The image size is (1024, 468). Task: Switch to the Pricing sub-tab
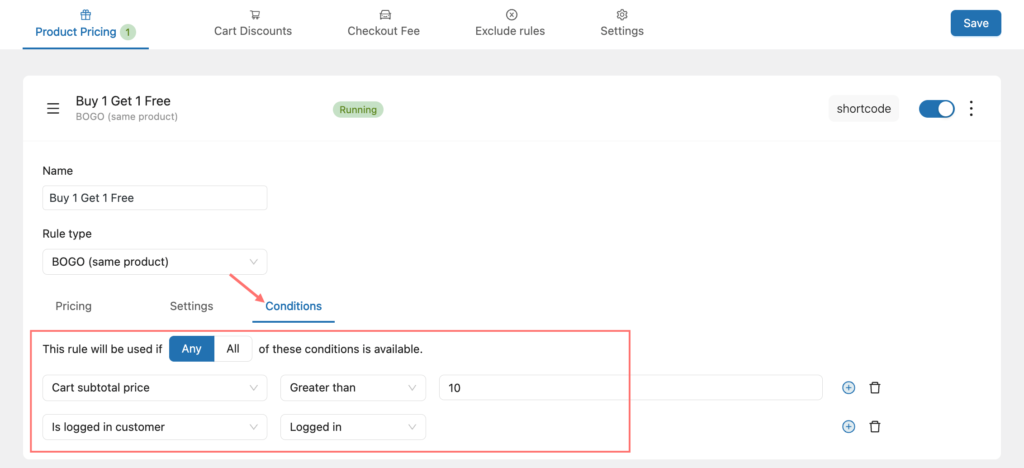coord(73,305)
